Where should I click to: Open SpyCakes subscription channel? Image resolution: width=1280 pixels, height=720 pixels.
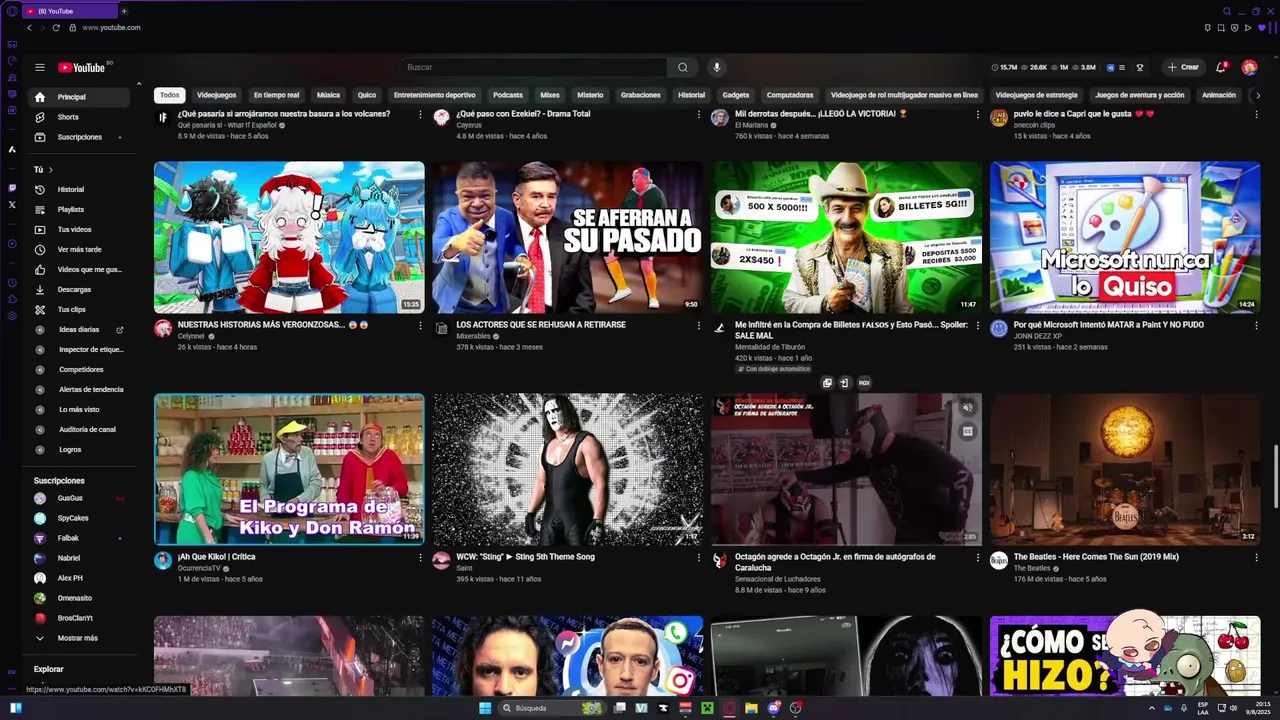coord(81,518)
